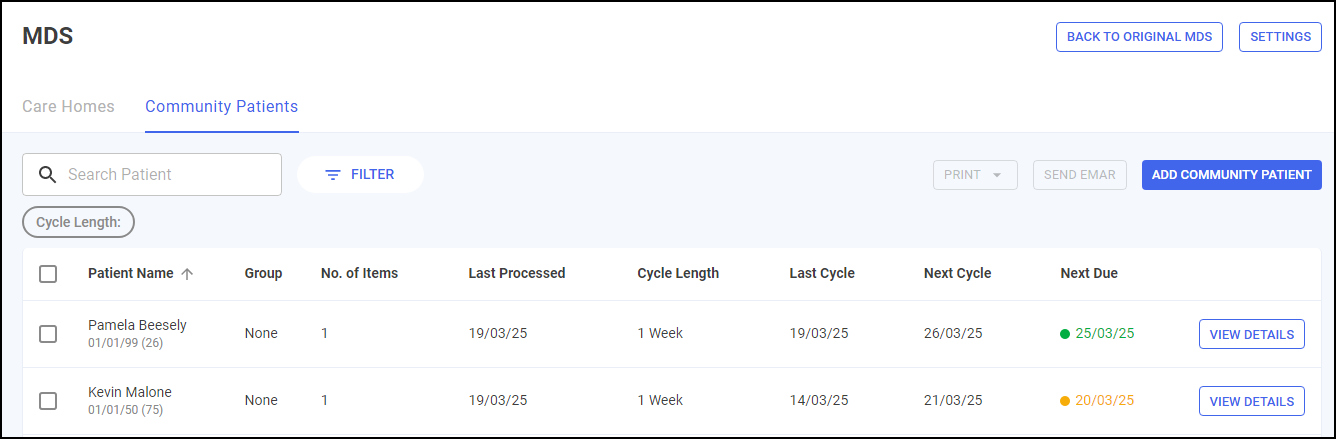Click the filter lines icon

[x=333, y=175]
